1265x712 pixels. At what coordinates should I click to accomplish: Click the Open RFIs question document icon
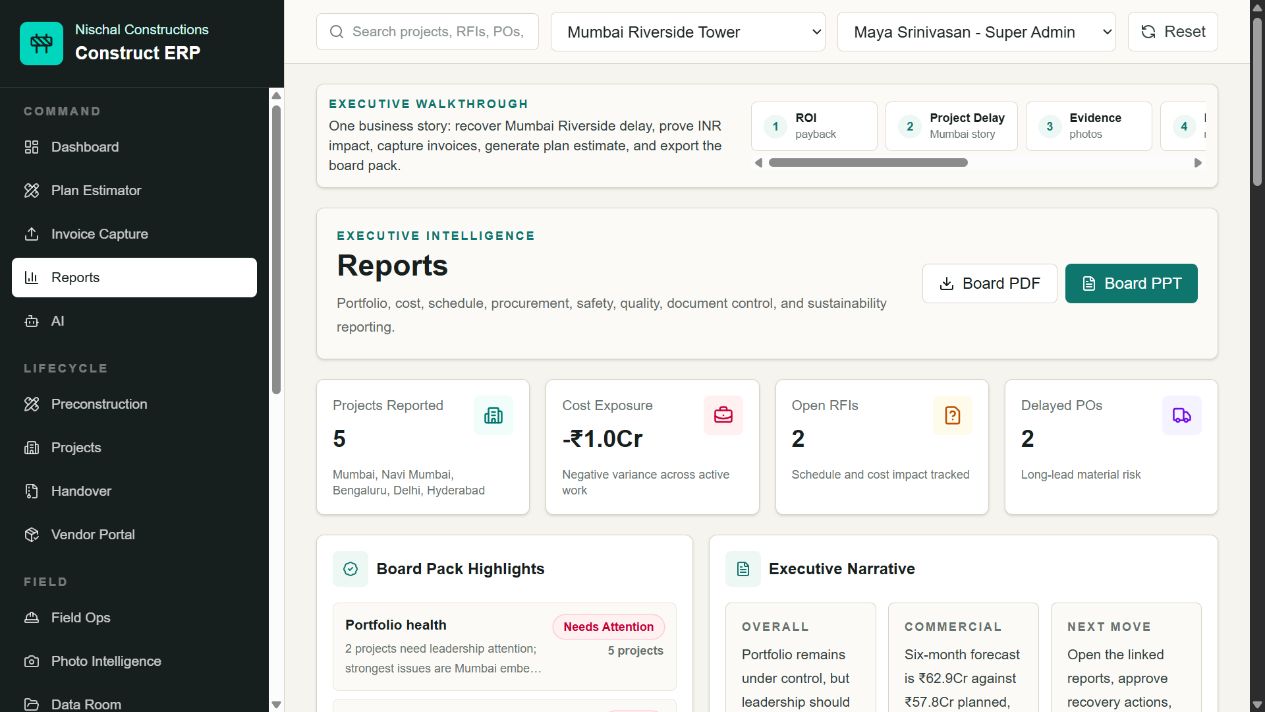(952, 415)
